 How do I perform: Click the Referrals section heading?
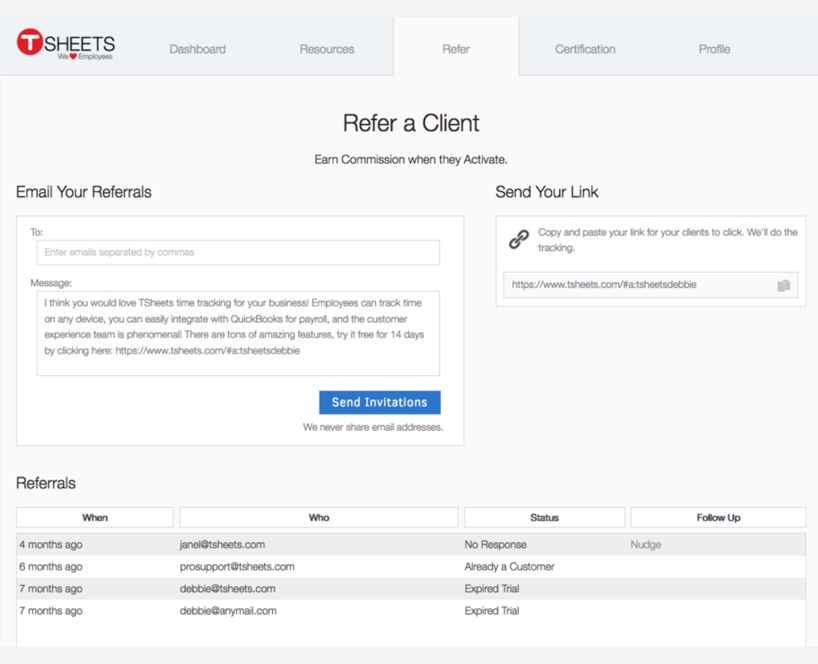click(x=46, y=483)
